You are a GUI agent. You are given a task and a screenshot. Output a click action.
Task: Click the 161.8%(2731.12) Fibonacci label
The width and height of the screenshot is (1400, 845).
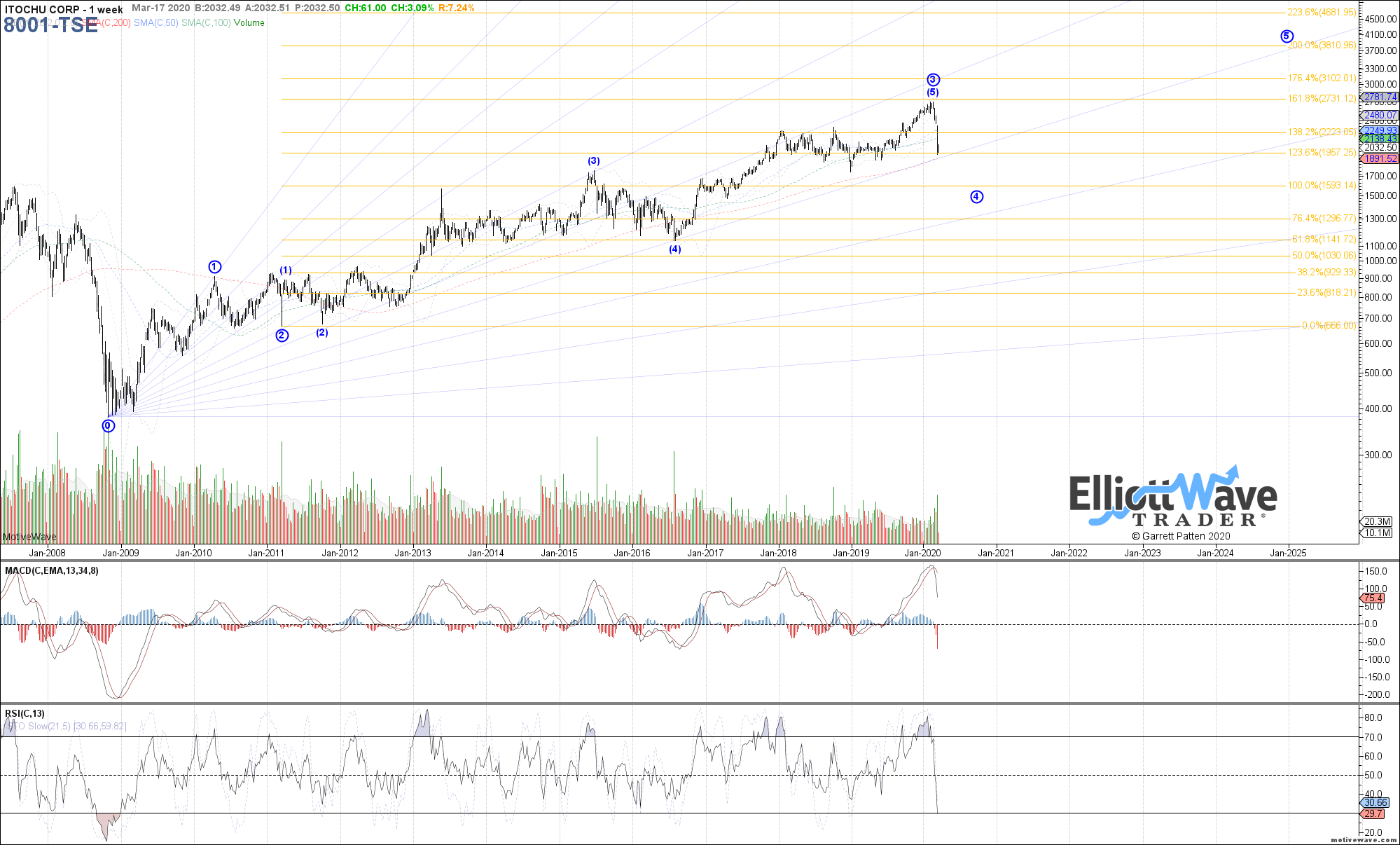[x=1322, y=98]
